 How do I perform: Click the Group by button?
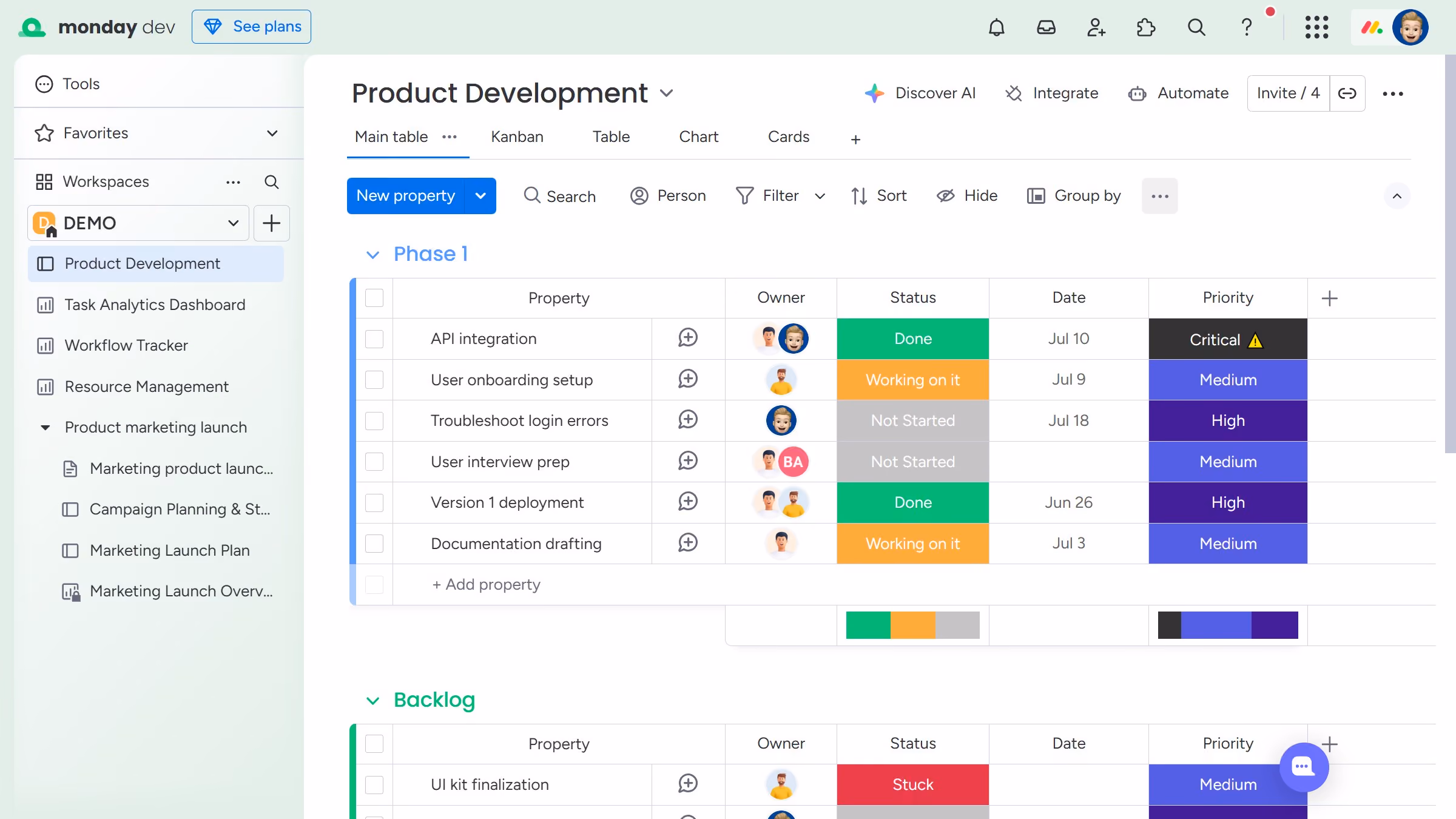click(x=1074, y=196)
